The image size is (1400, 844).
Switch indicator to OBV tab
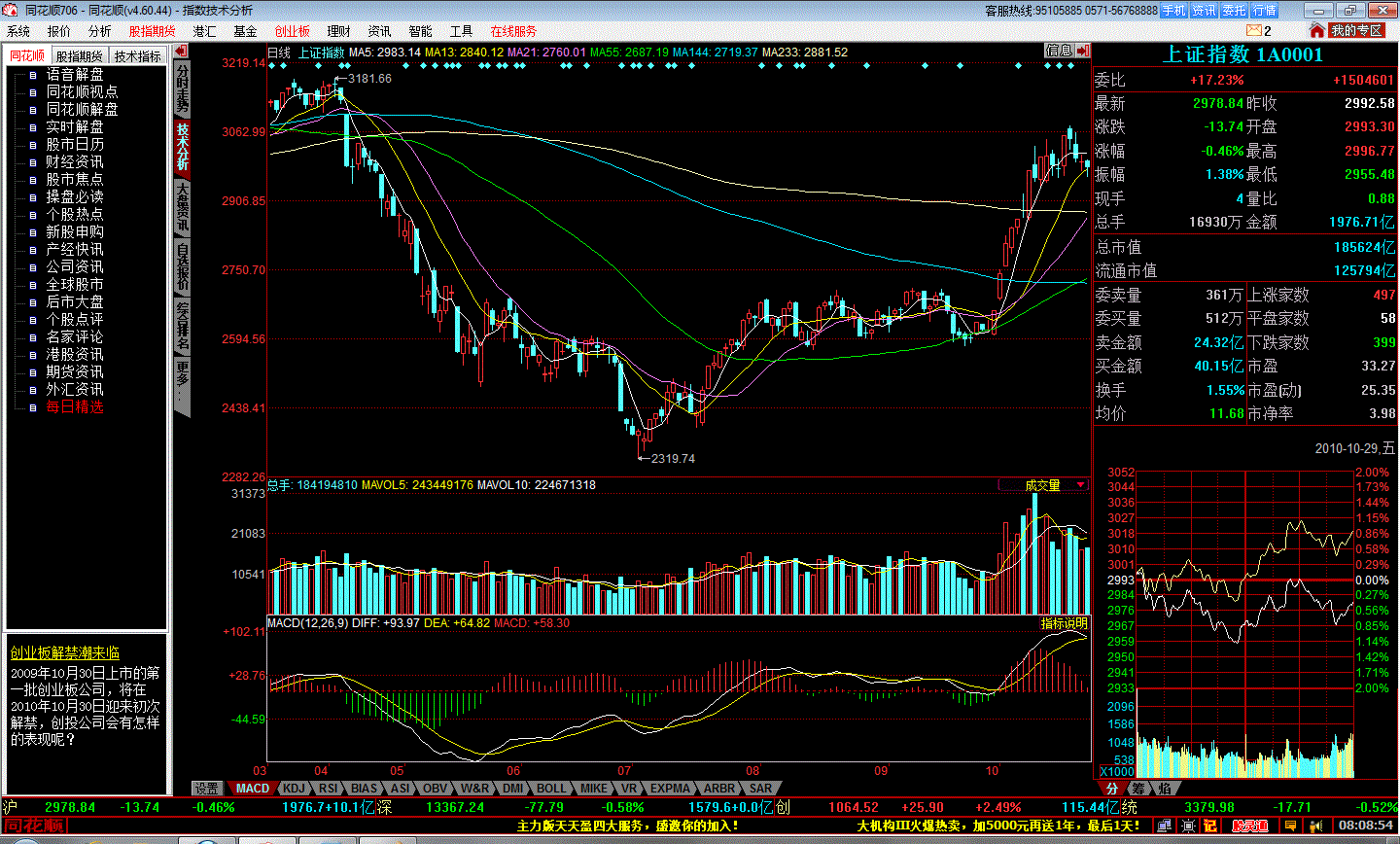coord(435,789)
